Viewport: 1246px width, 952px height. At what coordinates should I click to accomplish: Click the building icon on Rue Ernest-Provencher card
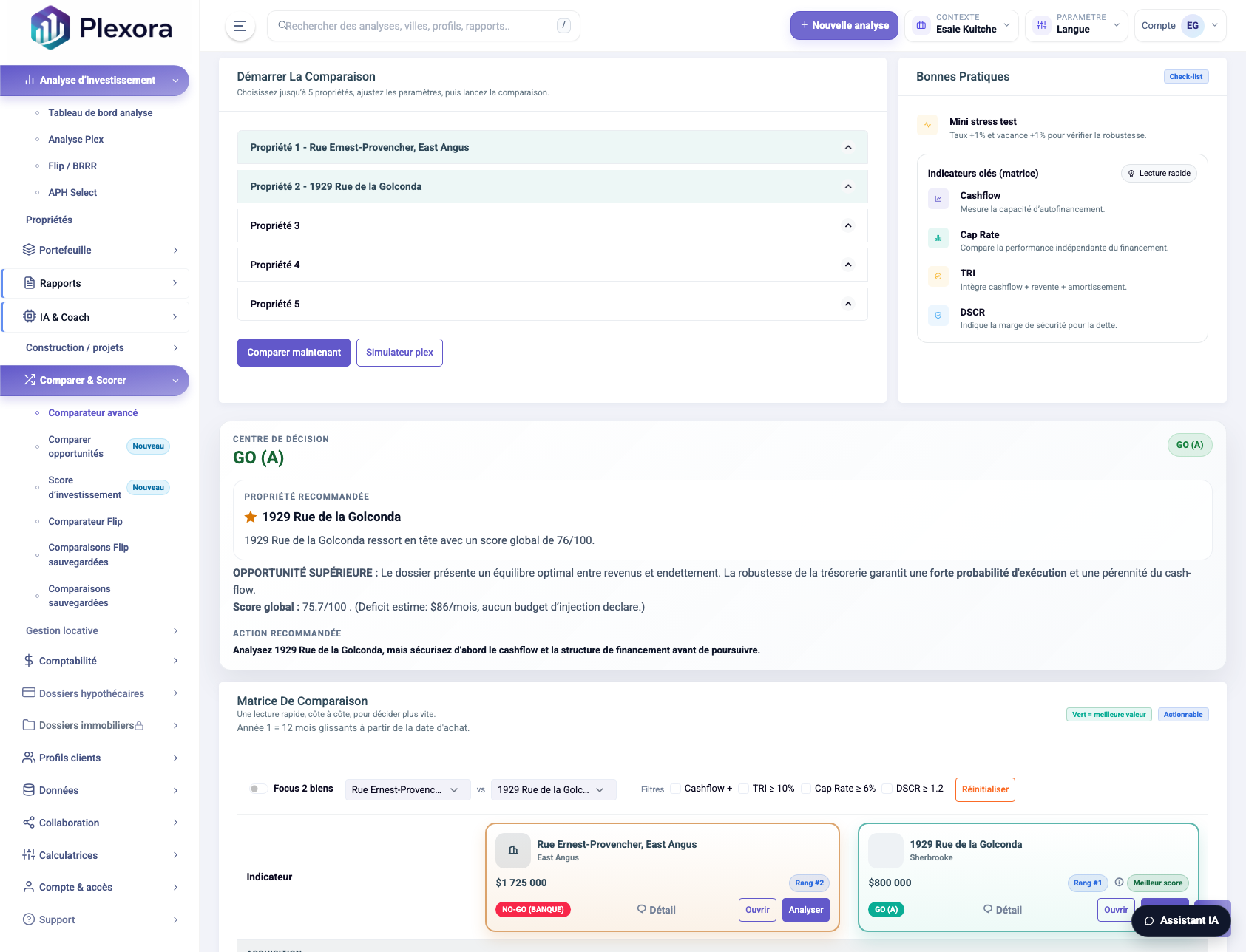(x=512, y=851)
